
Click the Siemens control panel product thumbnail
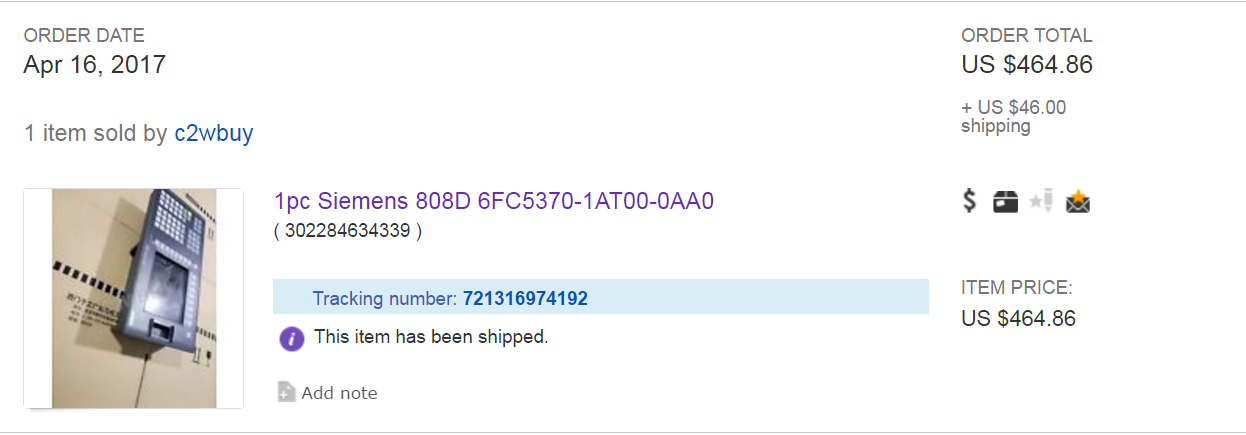coord(134,298)
